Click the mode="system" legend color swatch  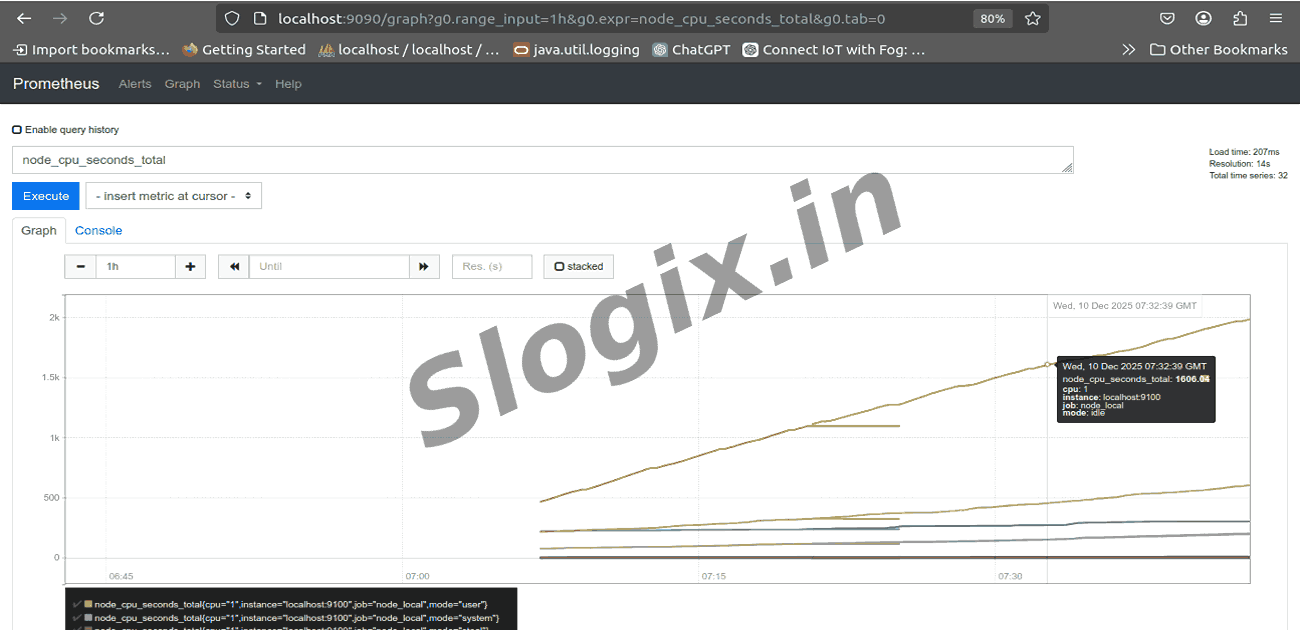[88, 619]
